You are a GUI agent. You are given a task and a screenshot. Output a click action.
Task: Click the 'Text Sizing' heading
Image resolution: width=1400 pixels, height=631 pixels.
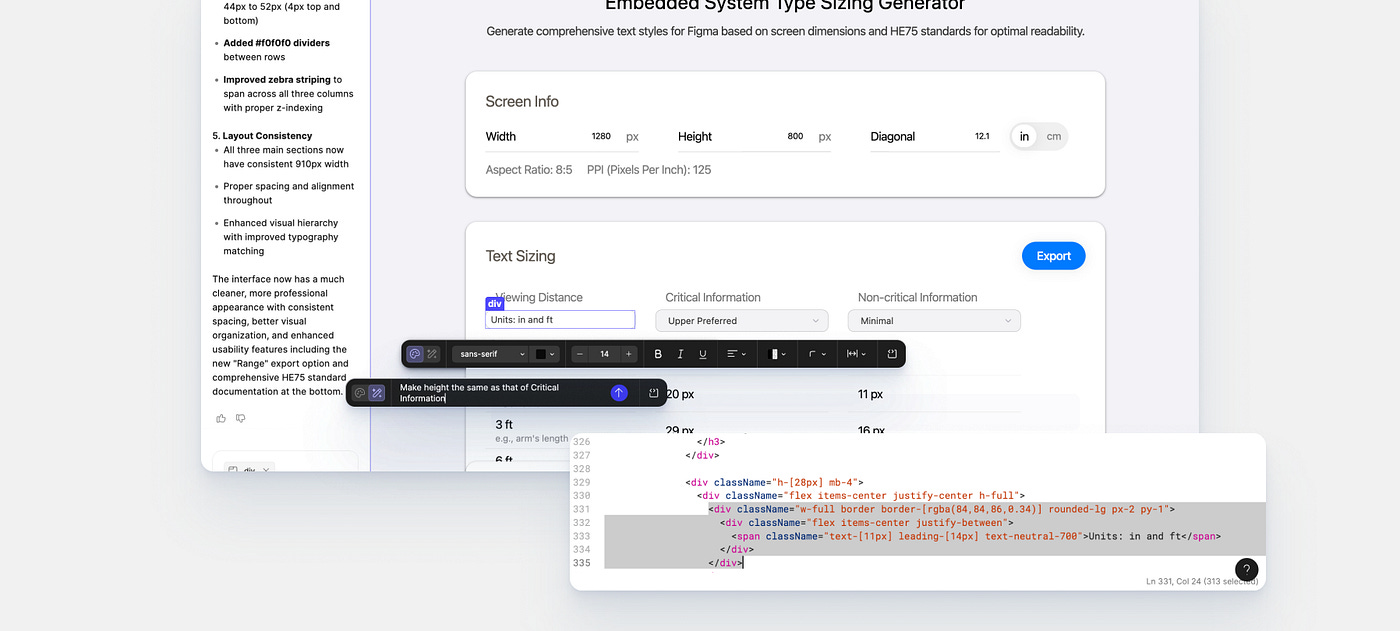tap(520, 256)
